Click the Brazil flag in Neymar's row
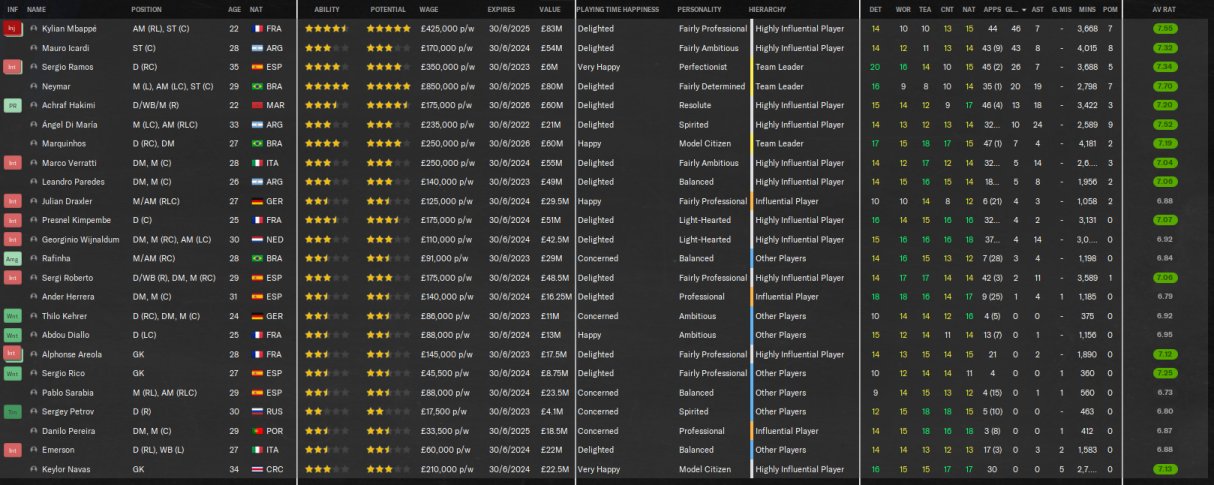This screenshot has width=1214, height=485. (257, 86)
